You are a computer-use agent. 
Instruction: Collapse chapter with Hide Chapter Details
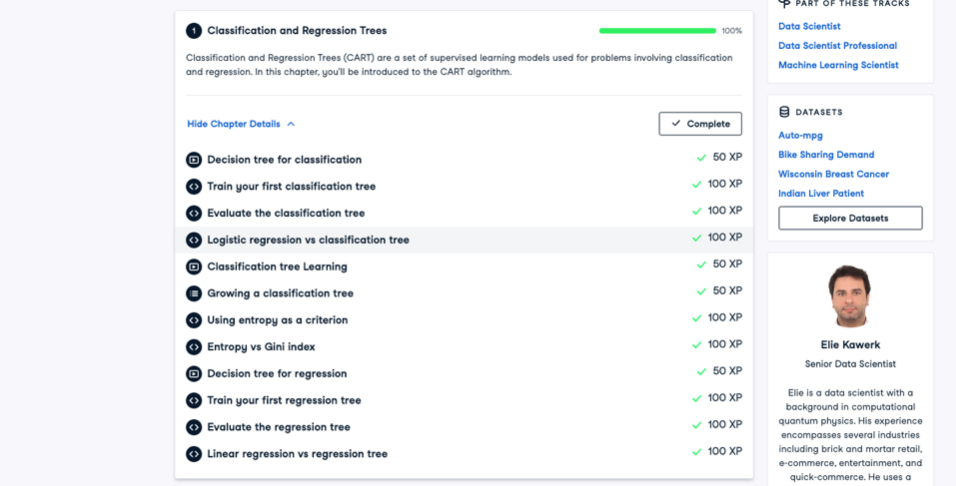point(234,124)
